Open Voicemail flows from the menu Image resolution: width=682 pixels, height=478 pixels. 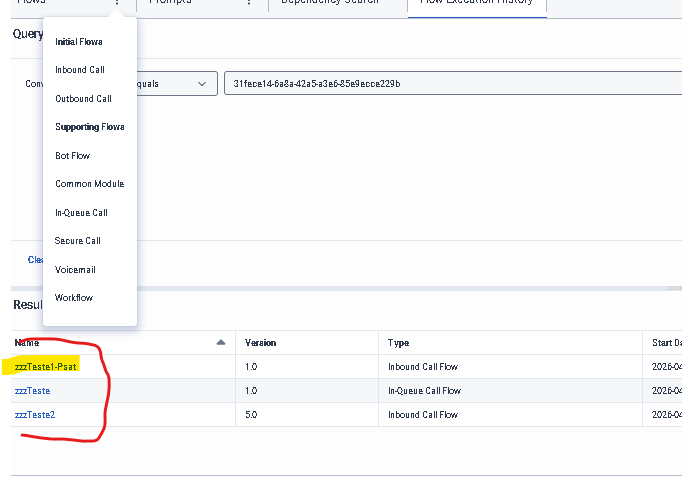tap(75, 270)
